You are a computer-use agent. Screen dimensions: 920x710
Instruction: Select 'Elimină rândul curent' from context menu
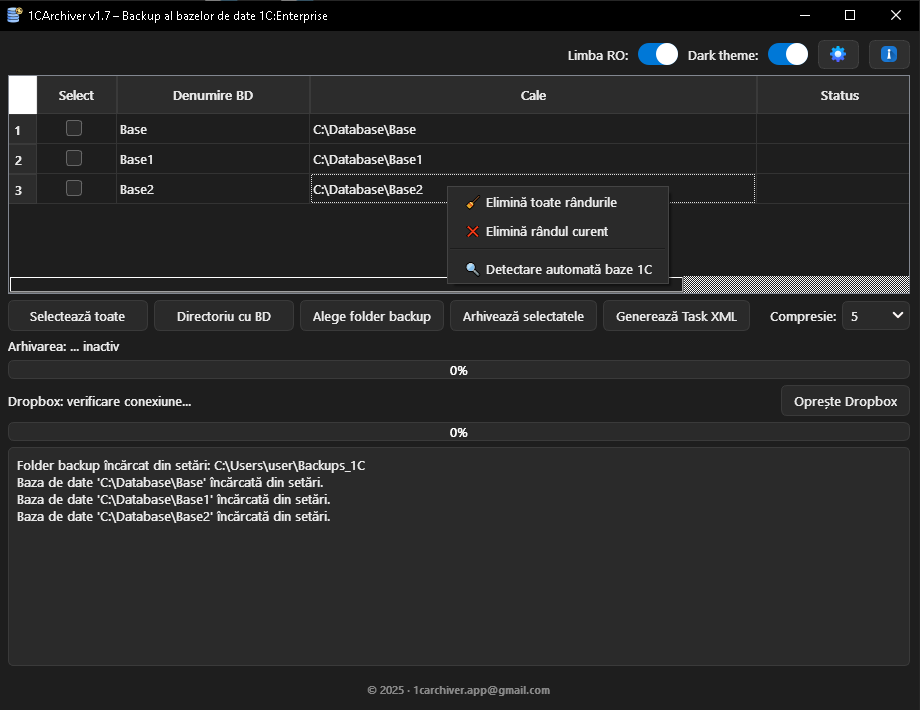click(548, 232)
